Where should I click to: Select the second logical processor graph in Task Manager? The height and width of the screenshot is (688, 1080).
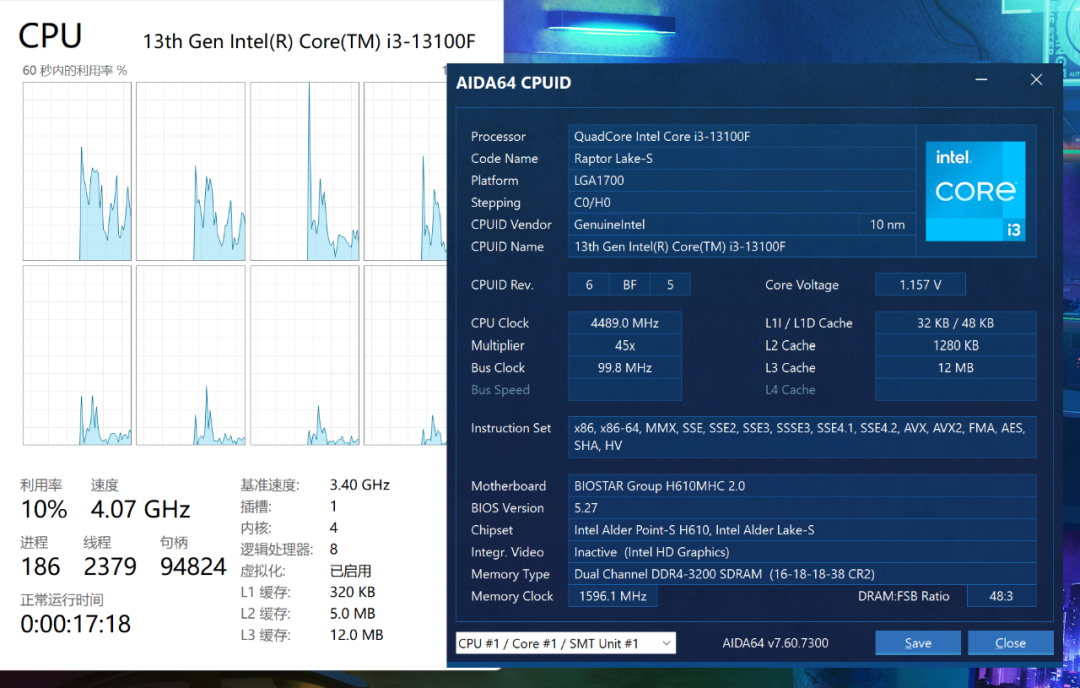click(x=191, y=171)
